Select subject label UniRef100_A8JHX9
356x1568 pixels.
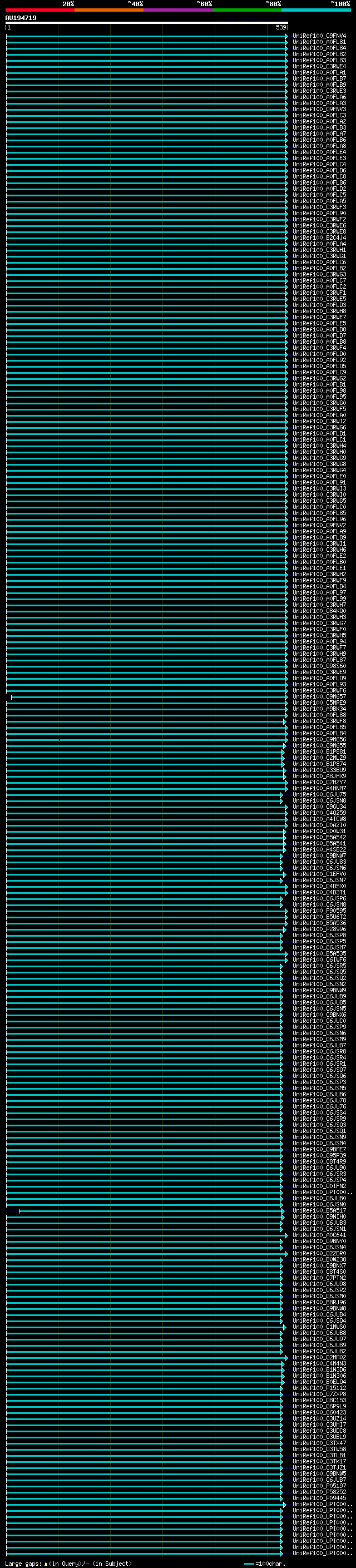point(319,776)
